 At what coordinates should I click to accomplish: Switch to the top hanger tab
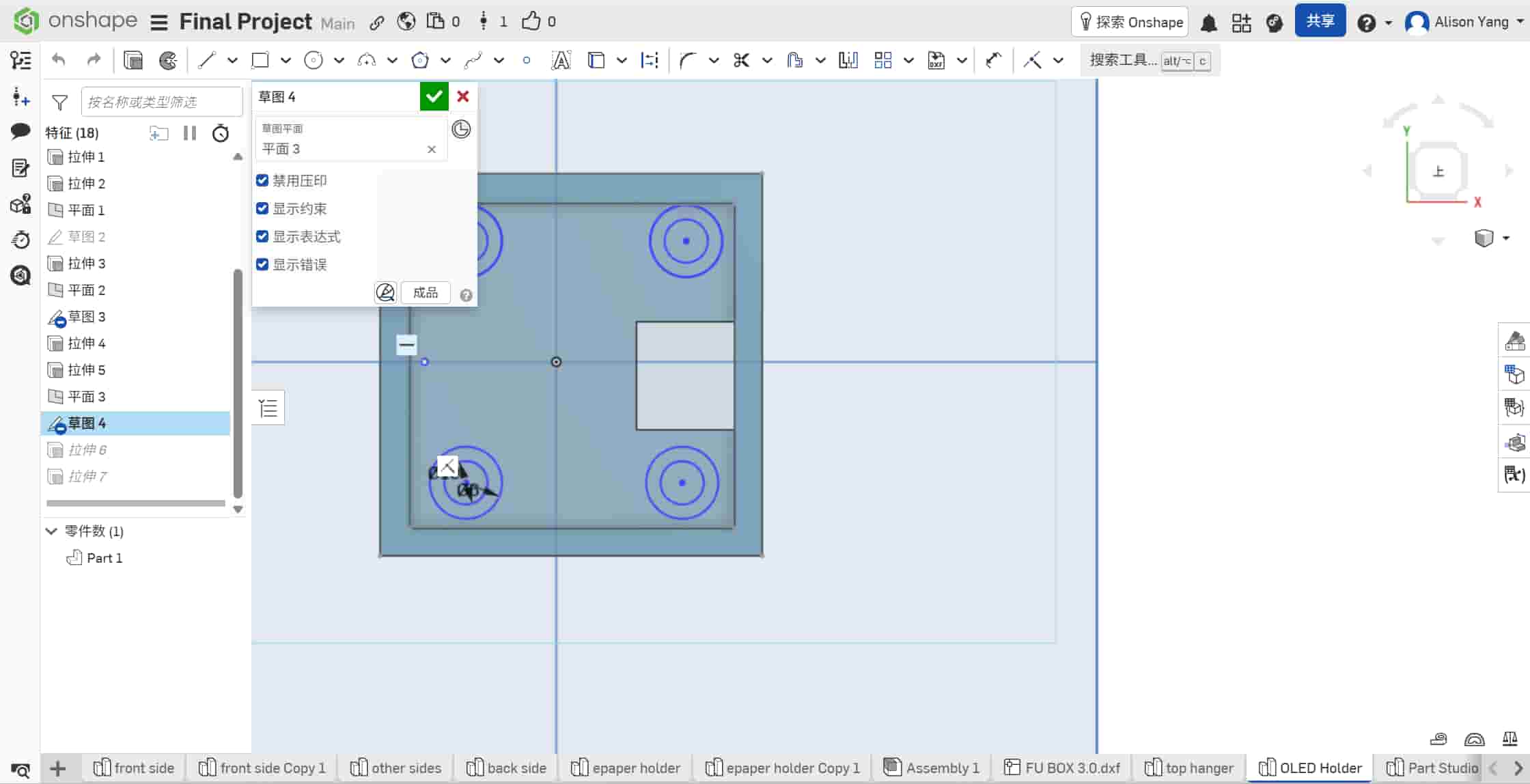point(1189,768)
